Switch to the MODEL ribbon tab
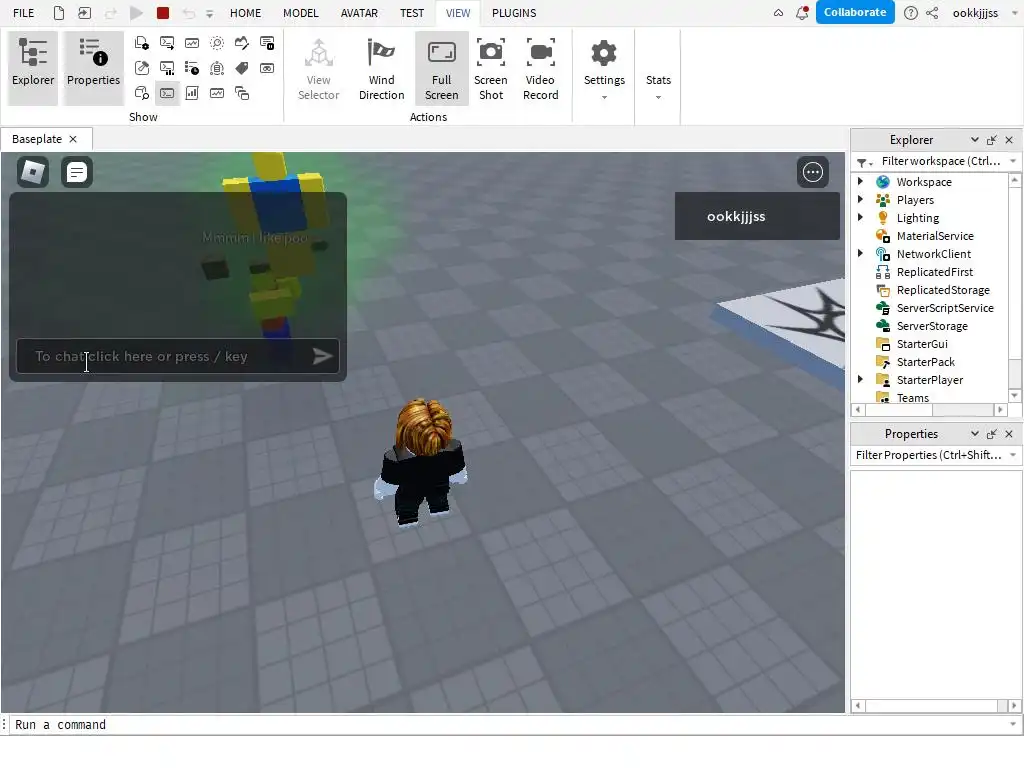 [x=300, y=13]
